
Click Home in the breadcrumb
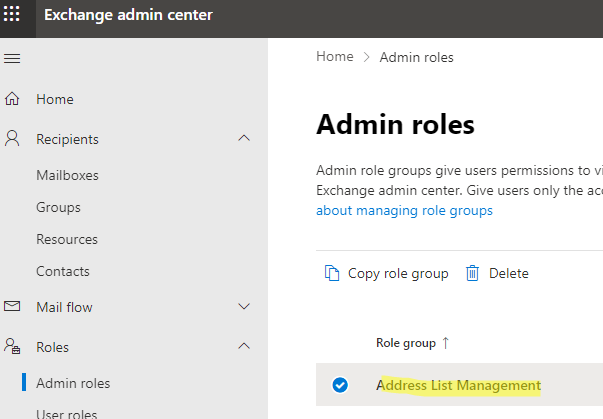click(x=335, y=57)
